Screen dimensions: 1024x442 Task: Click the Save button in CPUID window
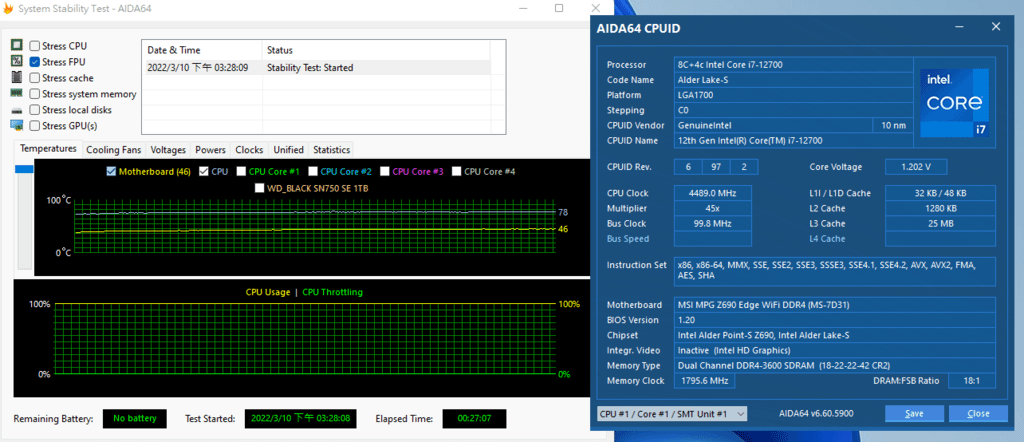(914, 414)
